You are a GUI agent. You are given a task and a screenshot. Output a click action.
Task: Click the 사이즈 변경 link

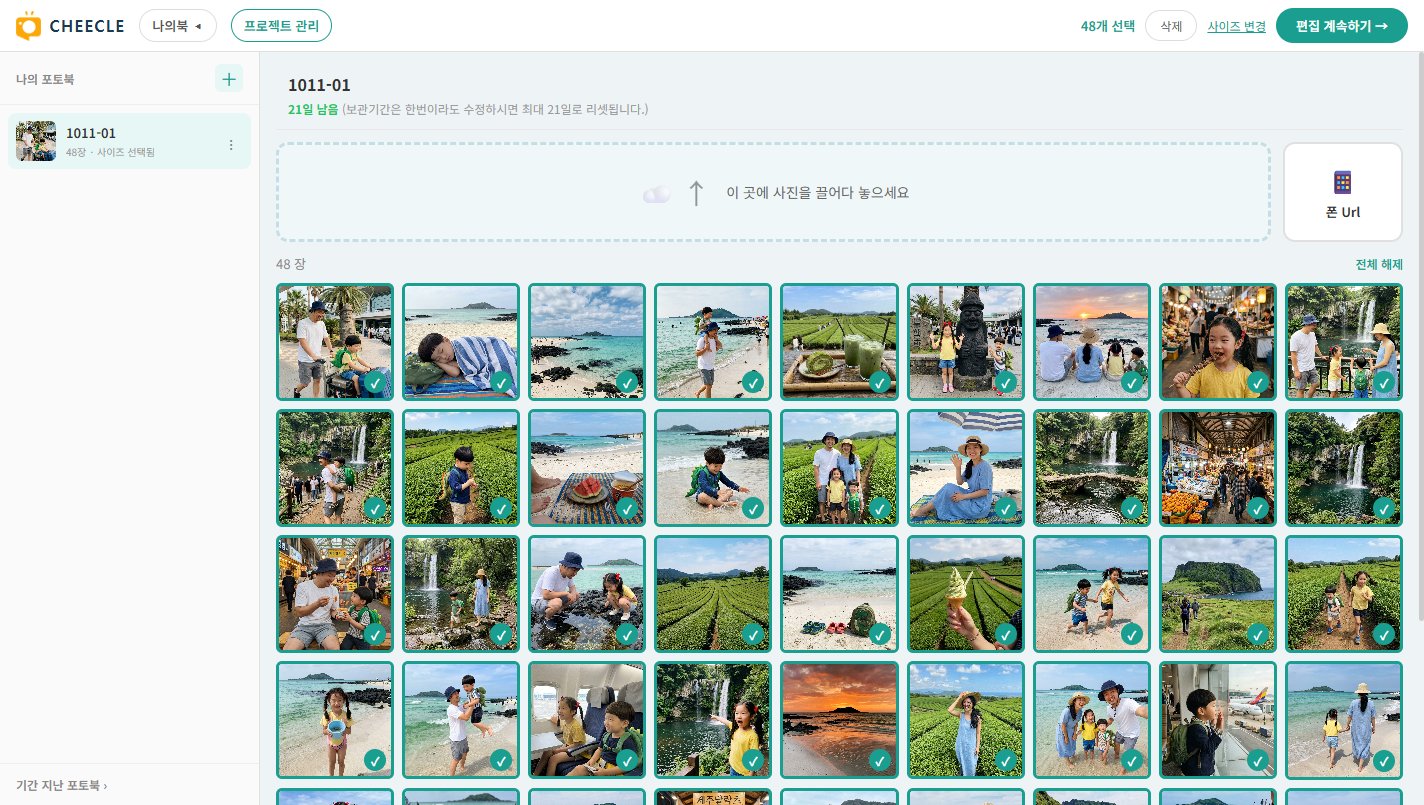(x=1236, y=26)
